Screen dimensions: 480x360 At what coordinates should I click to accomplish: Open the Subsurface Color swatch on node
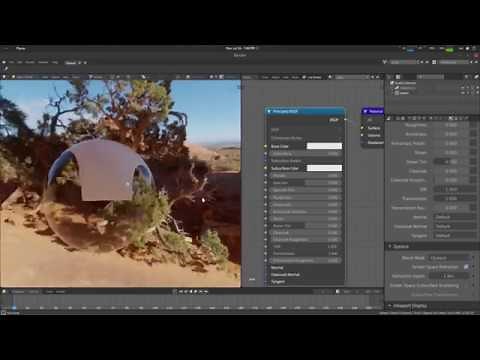pyautogui.click(x=324, y=168)
